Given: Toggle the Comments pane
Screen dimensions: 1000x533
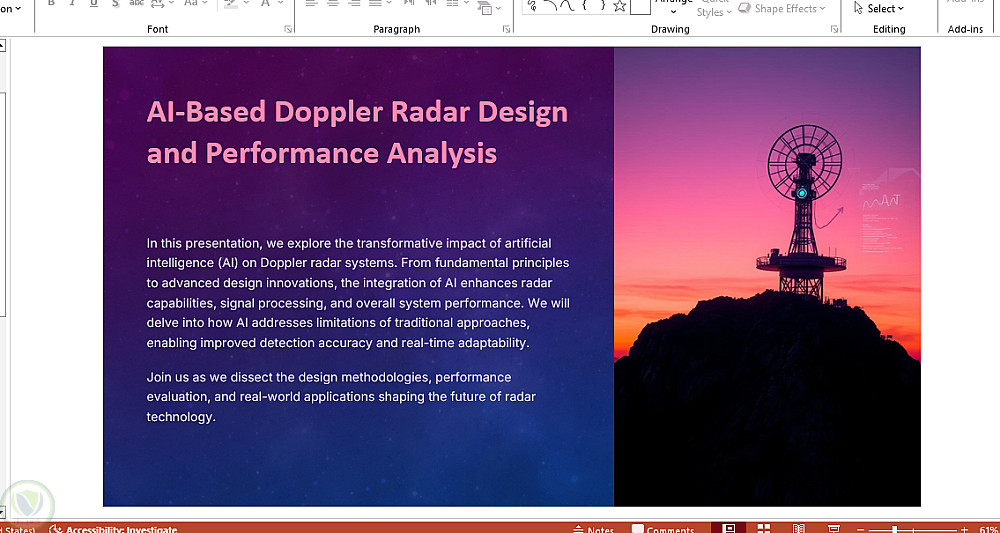Looking at the screenshot, I should [662, 529].
